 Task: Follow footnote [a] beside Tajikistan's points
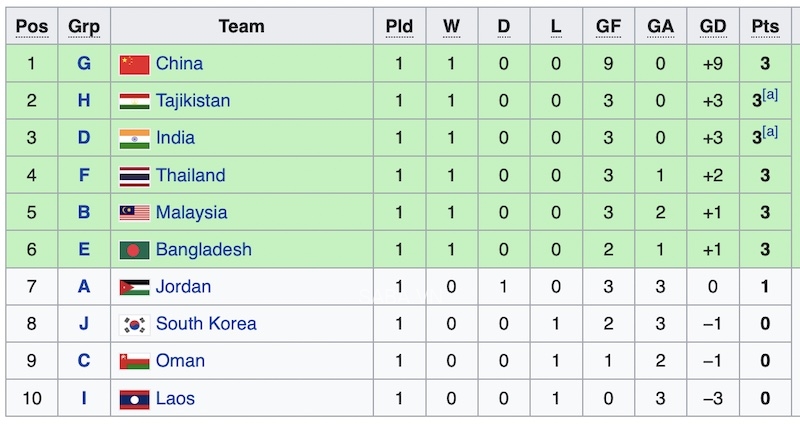pos(769,96)
